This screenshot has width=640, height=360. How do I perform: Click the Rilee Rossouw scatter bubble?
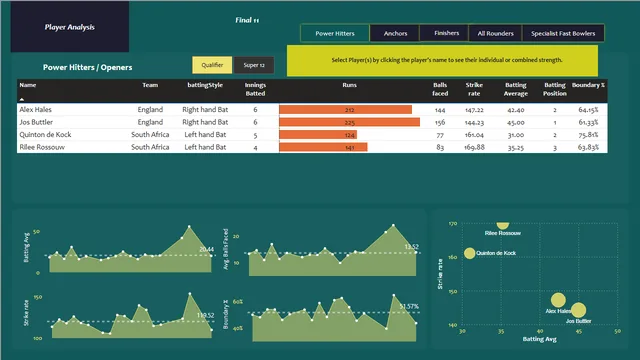point(503,225)
